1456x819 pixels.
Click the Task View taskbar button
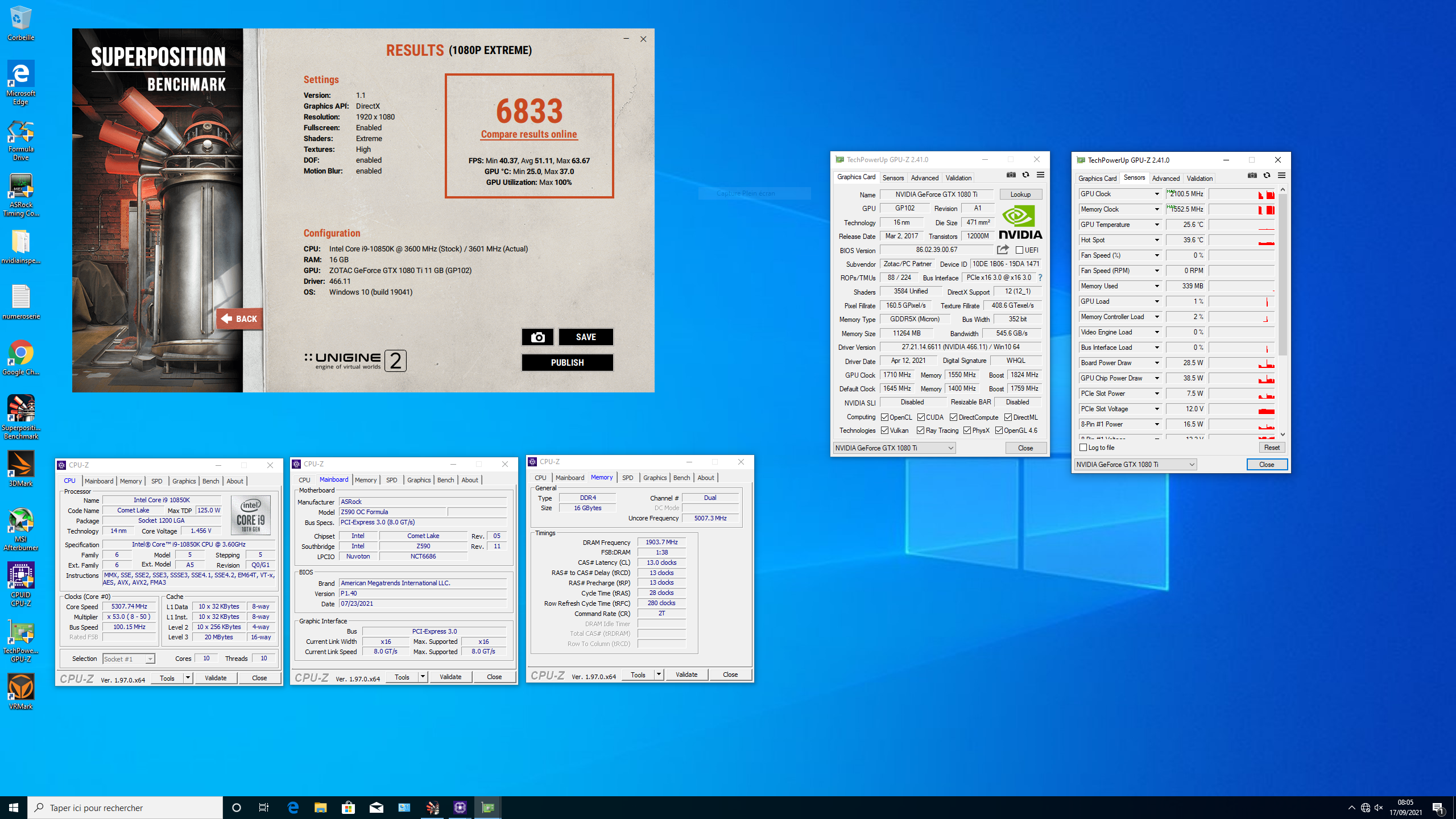[x=264, y=808]
